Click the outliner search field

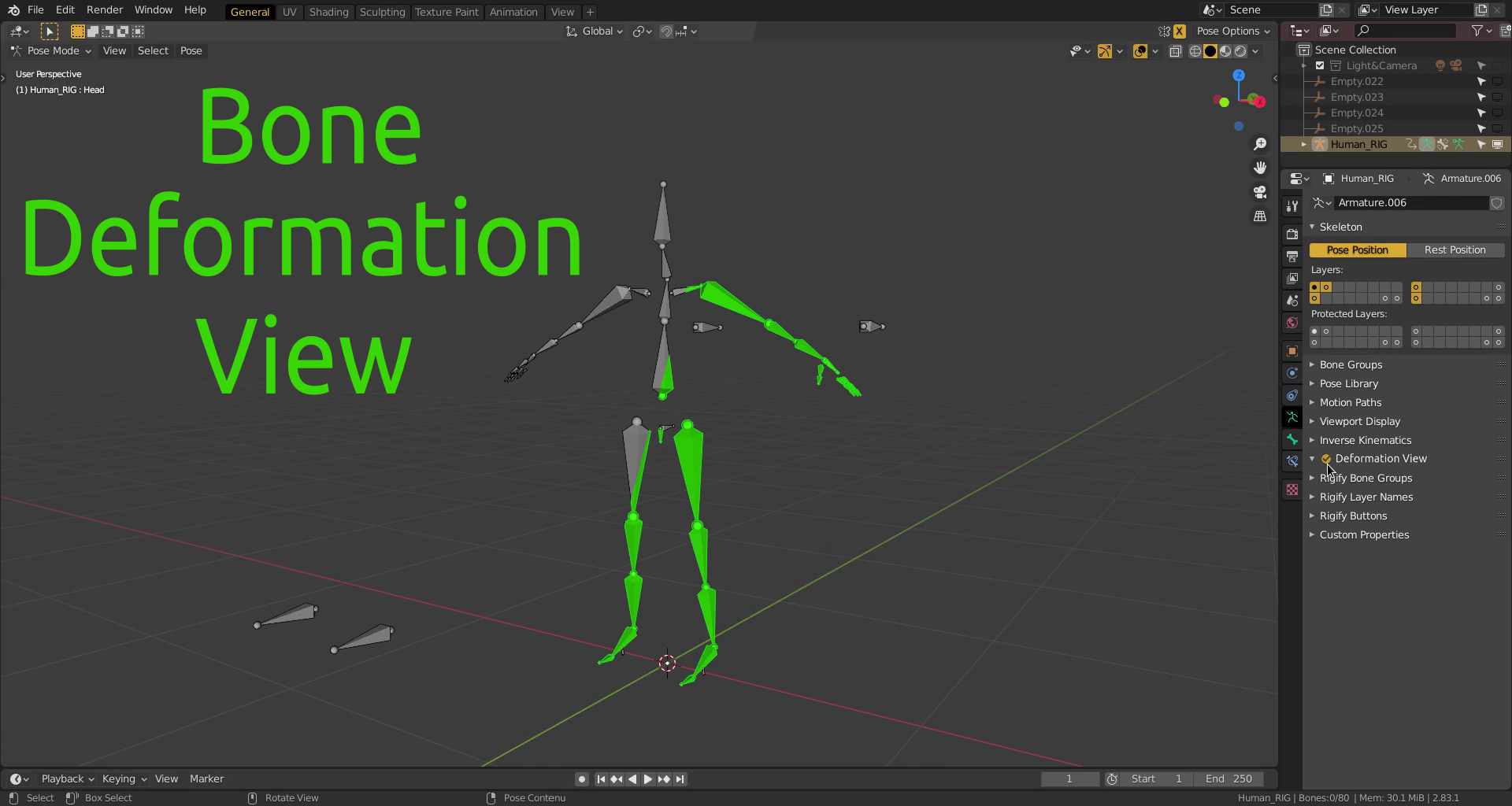pos(1406,31)
